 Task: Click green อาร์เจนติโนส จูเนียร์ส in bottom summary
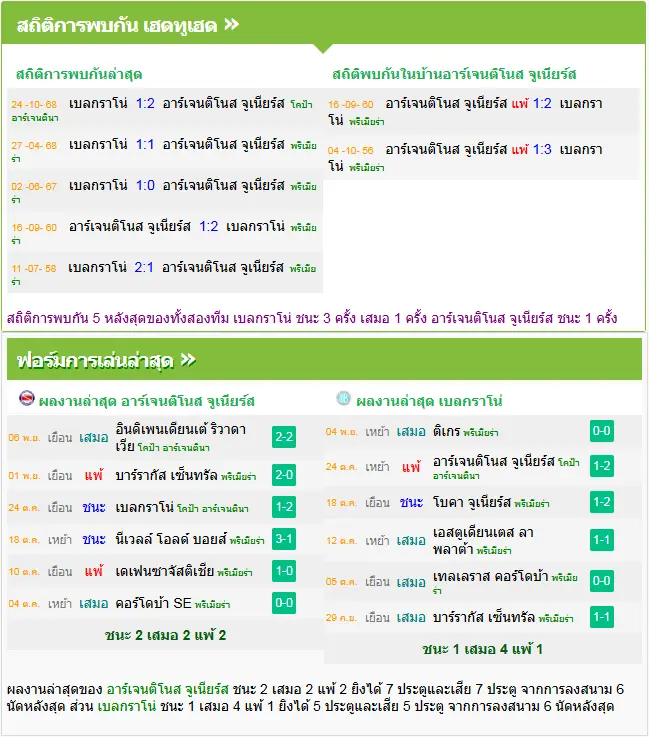[168, 690]
